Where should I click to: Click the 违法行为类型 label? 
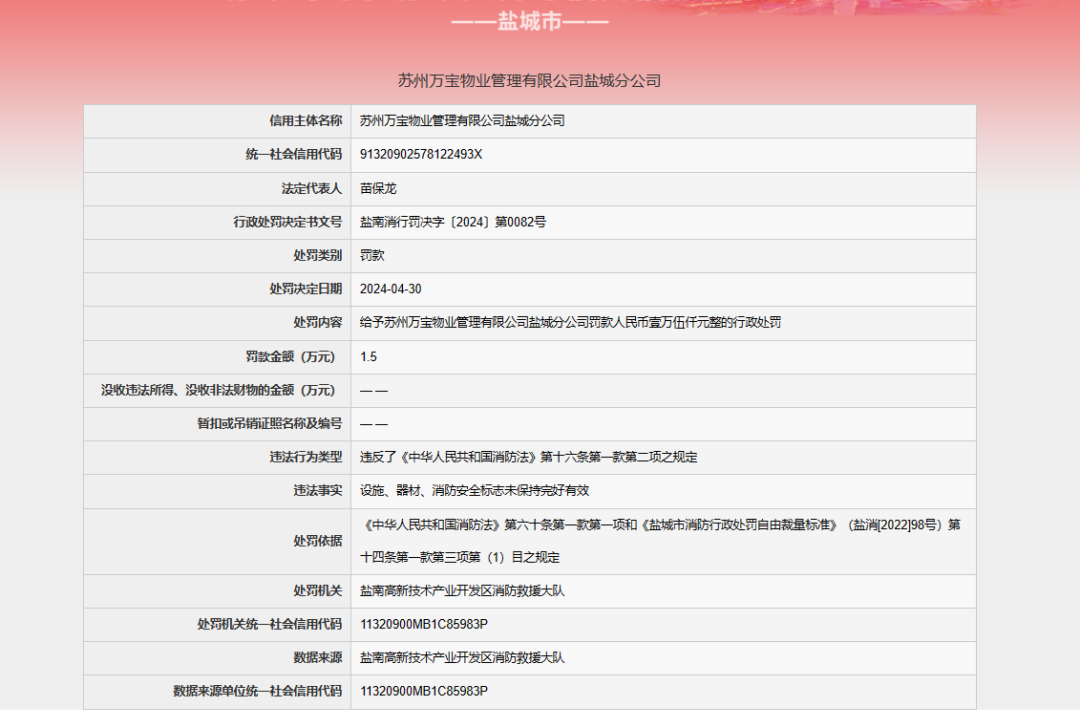pos(305,457)
